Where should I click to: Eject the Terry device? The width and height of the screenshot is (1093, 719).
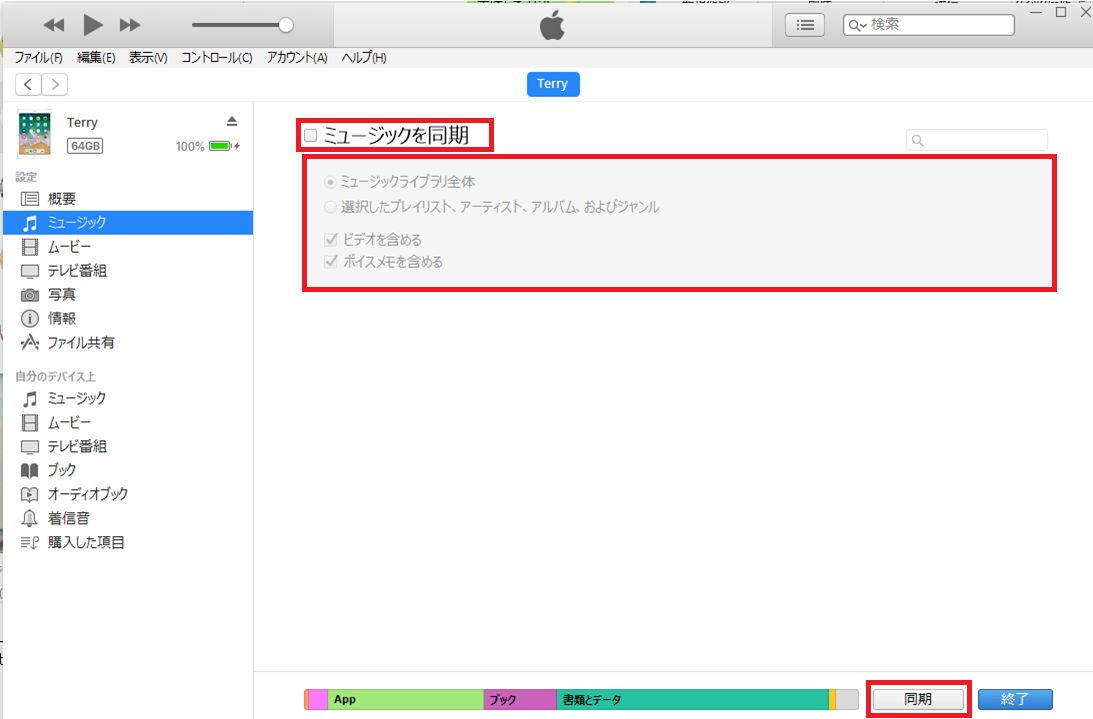click(232, 122)
